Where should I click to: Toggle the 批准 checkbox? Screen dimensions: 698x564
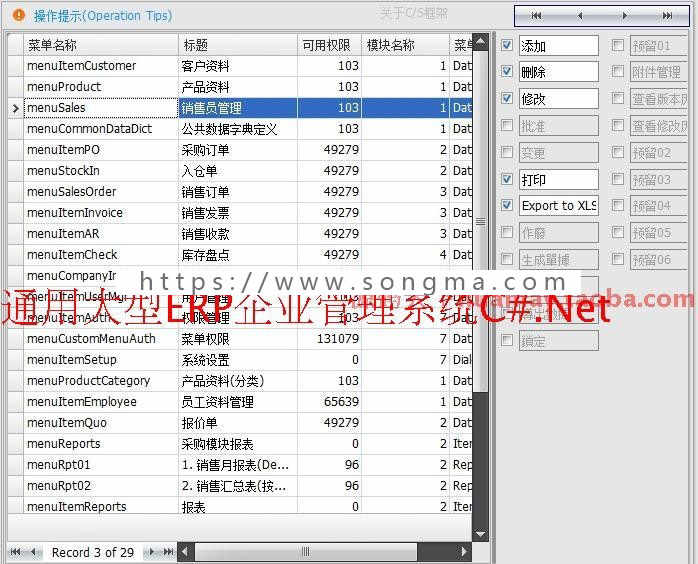(507, 126)
